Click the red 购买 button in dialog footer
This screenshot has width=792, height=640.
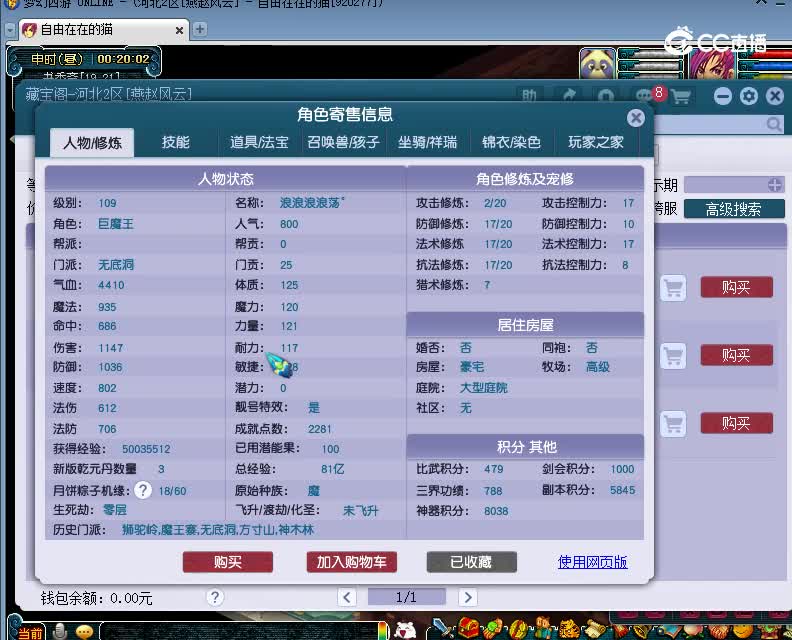pyautogui.click(x=228, y=562)
